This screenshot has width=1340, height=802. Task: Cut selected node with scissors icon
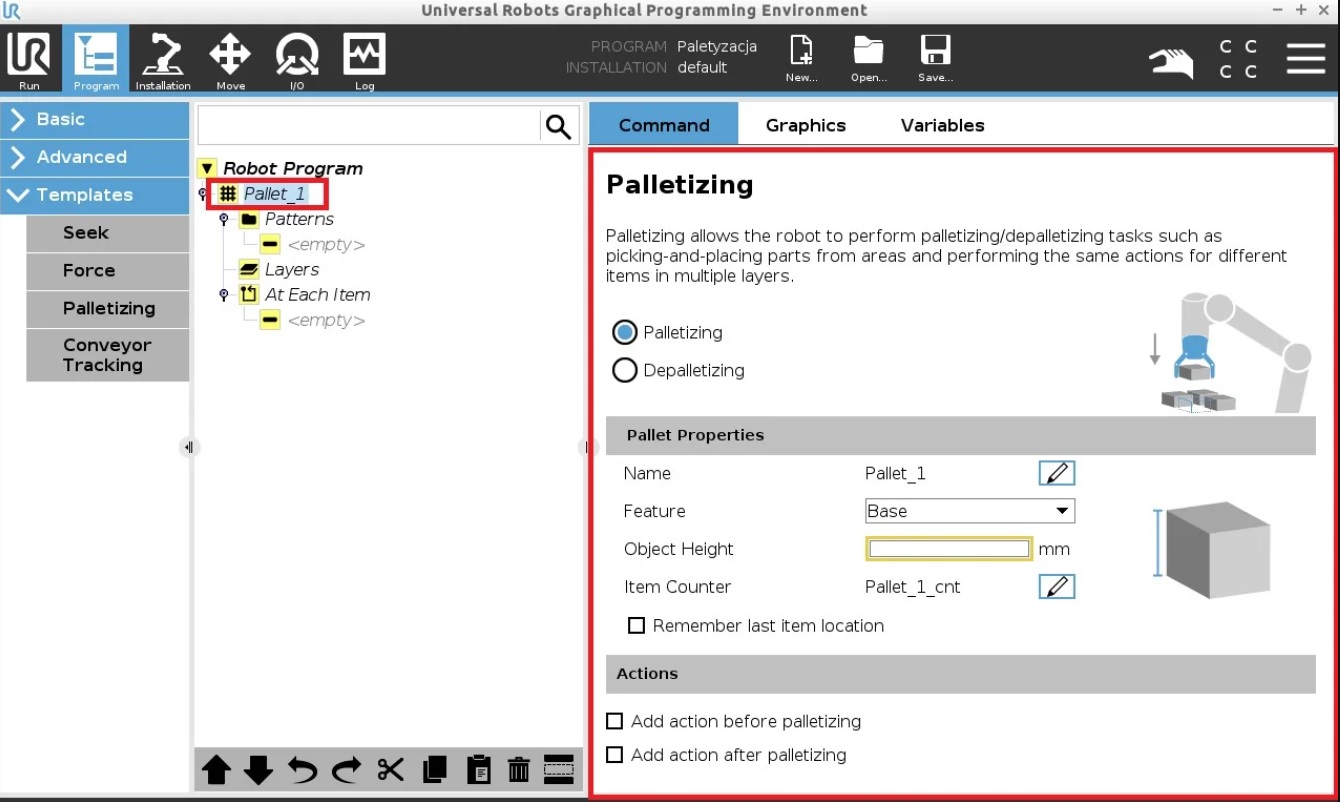[x=390, y=769]
